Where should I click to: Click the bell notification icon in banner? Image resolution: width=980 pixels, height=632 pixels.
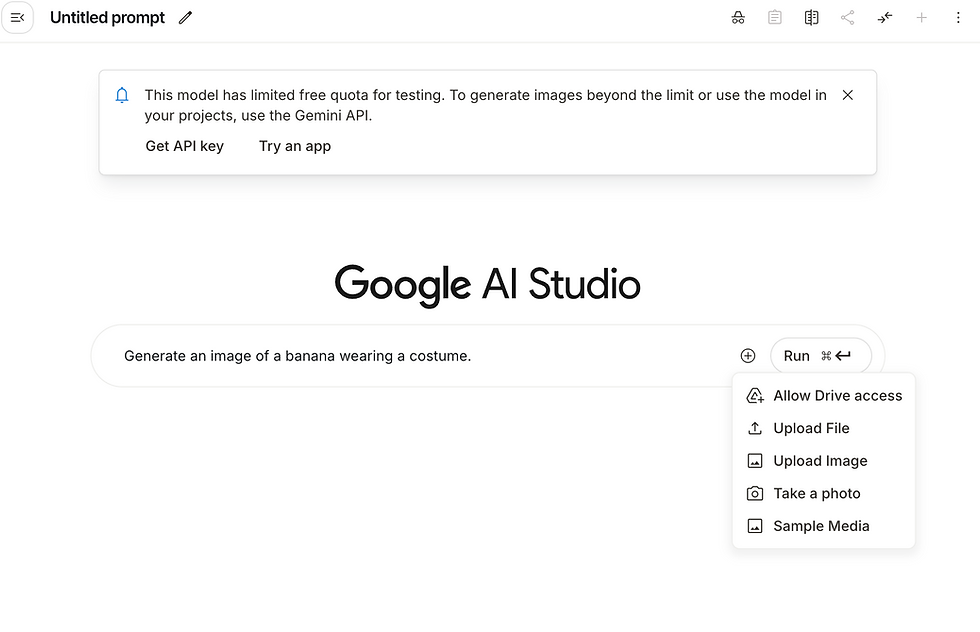[x=122, y=95]
